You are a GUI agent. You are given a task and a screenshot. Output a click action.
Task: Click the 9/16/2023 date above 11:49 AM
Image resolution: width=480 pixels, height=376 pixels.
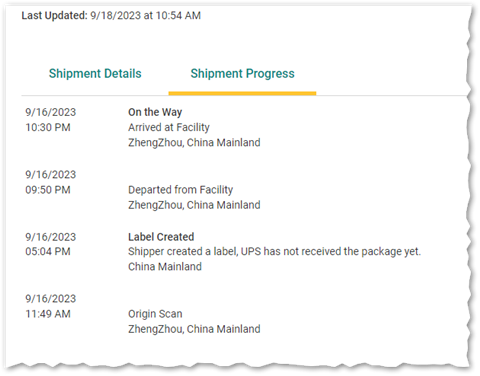click(x=51, y=299)
